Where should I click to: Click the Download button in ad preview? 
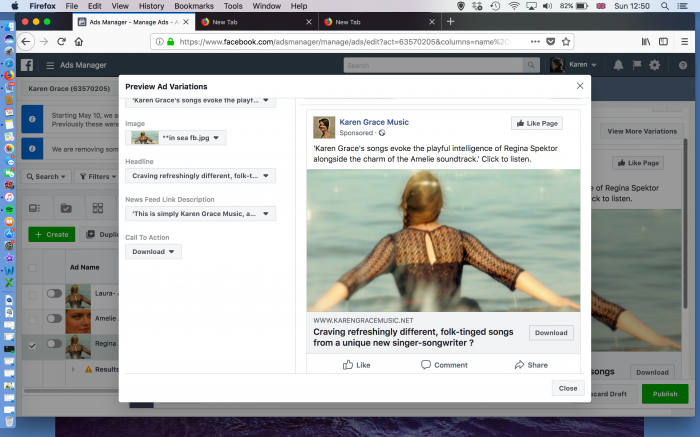(x=551, y=333)
